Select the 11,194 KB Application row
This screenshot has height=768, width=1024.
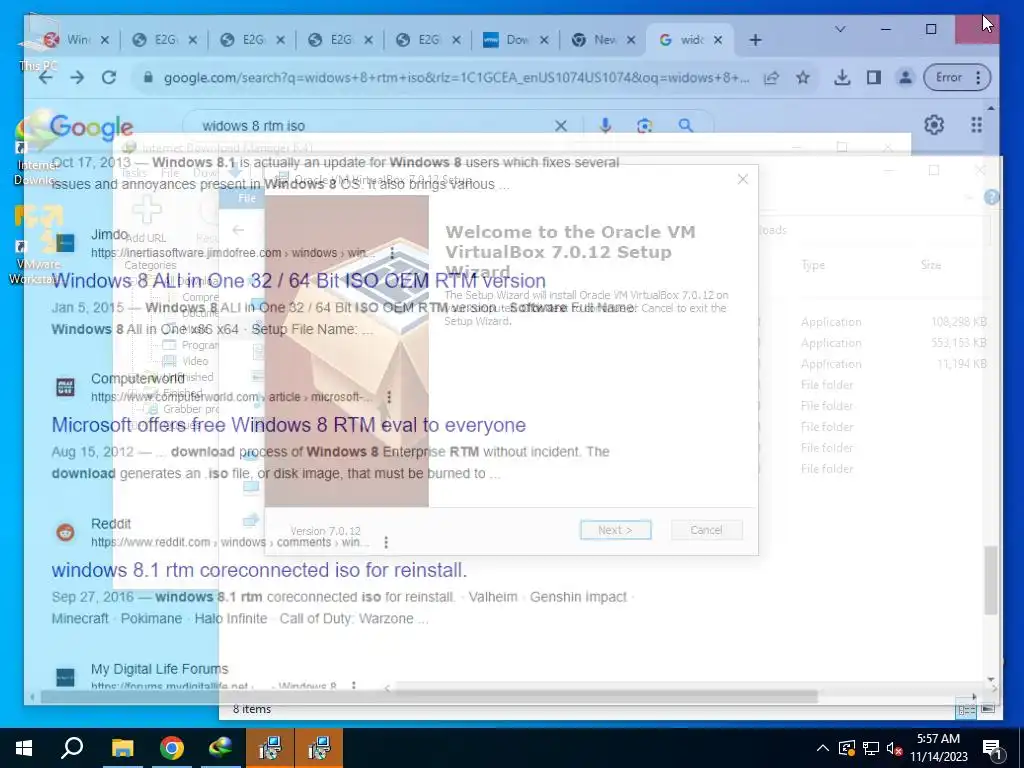pyautogui.click(x=874, y=364)
